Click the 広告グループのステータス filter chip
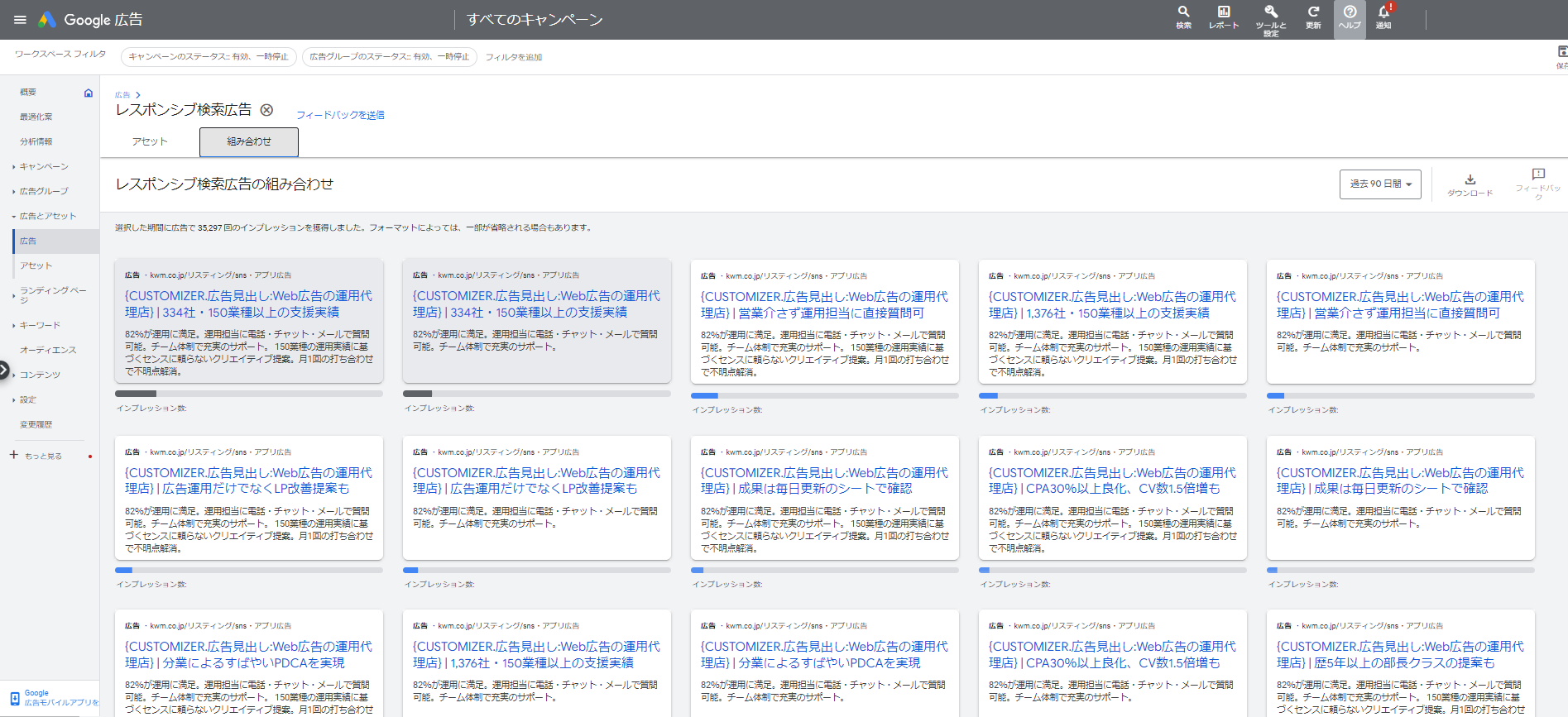The height and width of the screenshot is (717, 1568). click(x=390, y=56)
